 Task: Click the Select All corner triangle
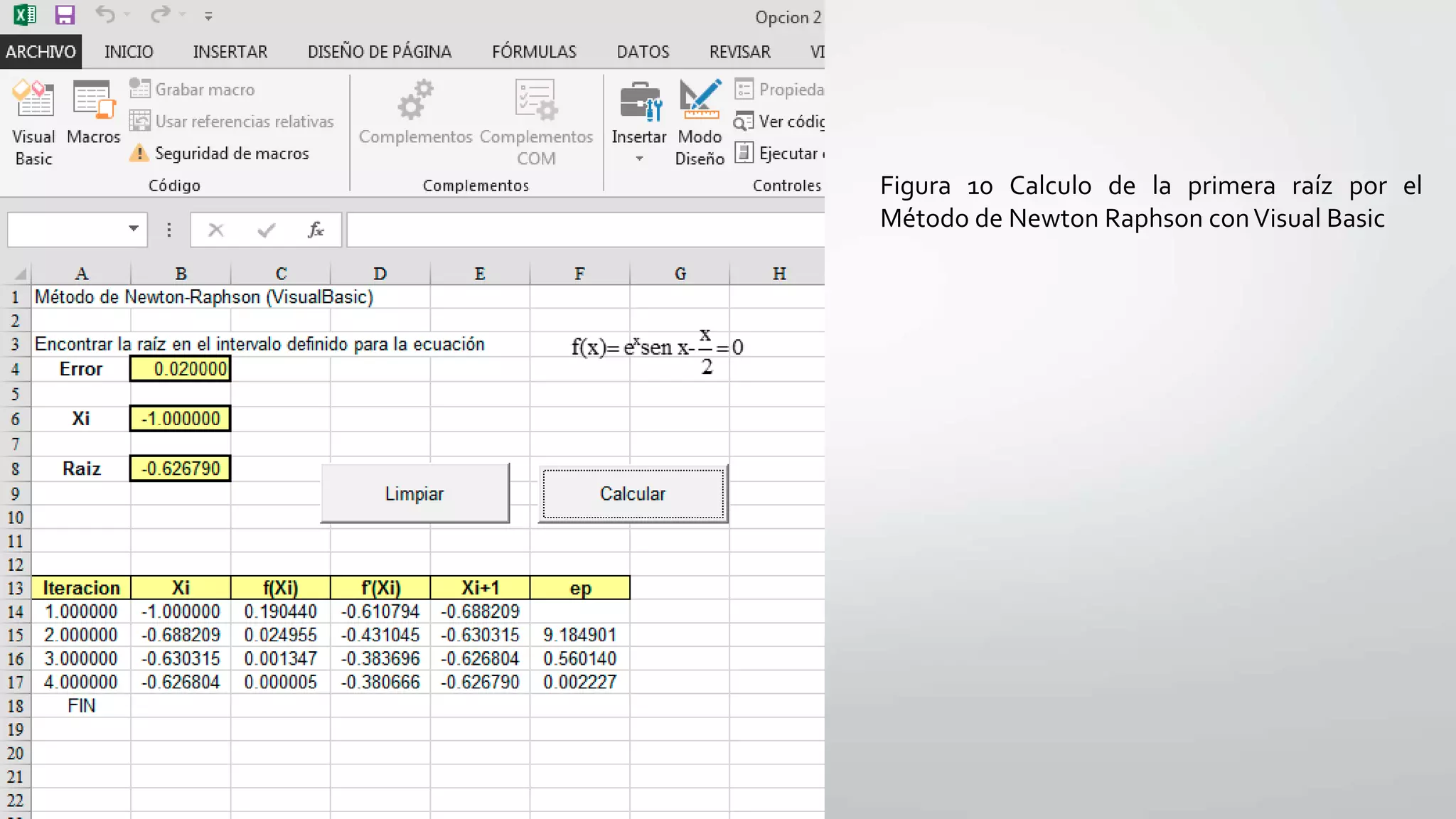(20, 274)
